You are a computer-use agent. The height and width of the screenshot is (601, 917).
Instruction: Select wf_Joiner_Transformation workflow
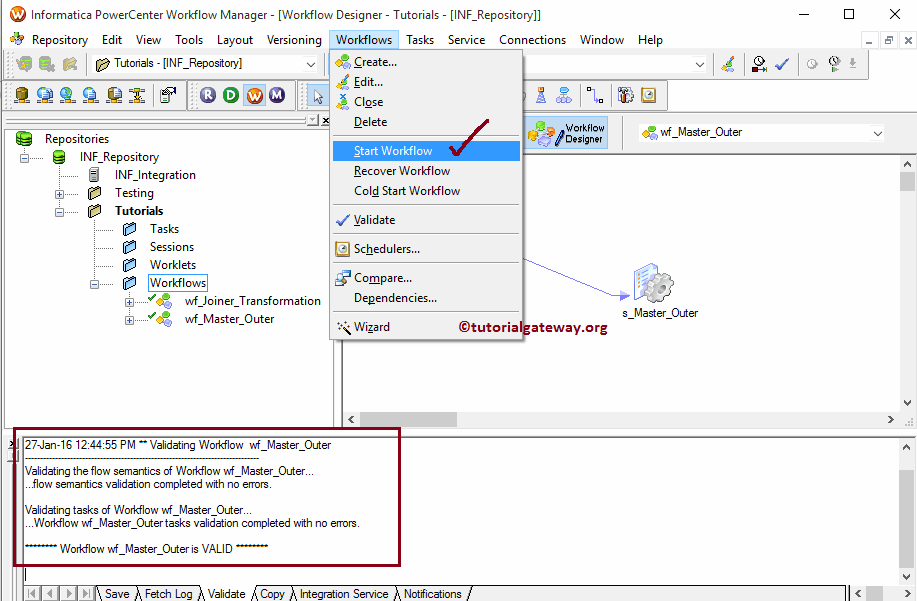tap(253, 301)
